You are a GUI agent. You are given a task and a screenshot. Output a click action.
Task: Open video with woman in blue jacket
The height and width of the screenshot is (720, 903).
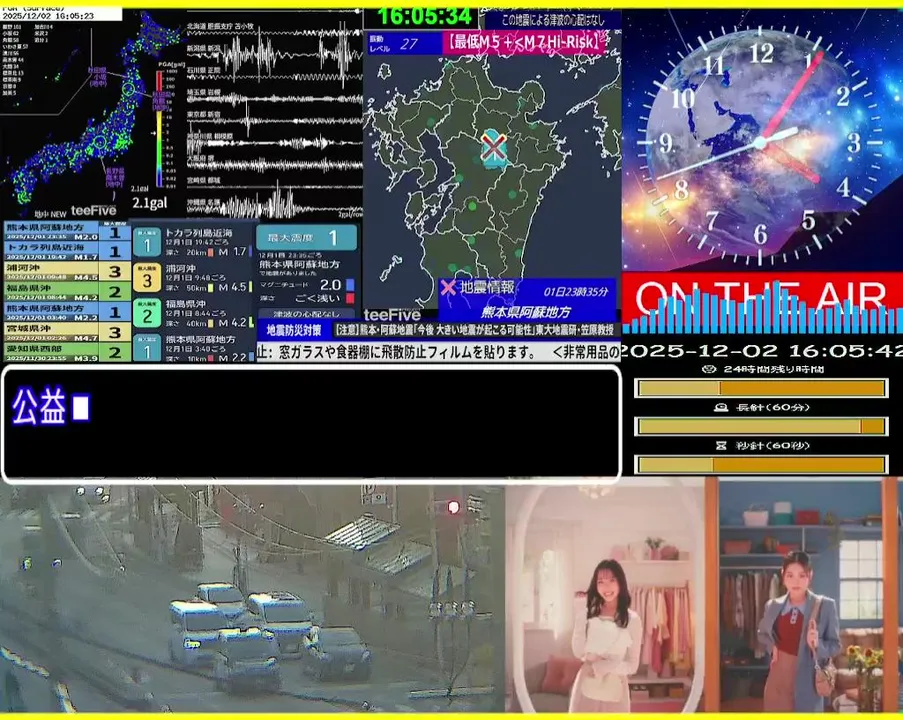pos(803,596)
